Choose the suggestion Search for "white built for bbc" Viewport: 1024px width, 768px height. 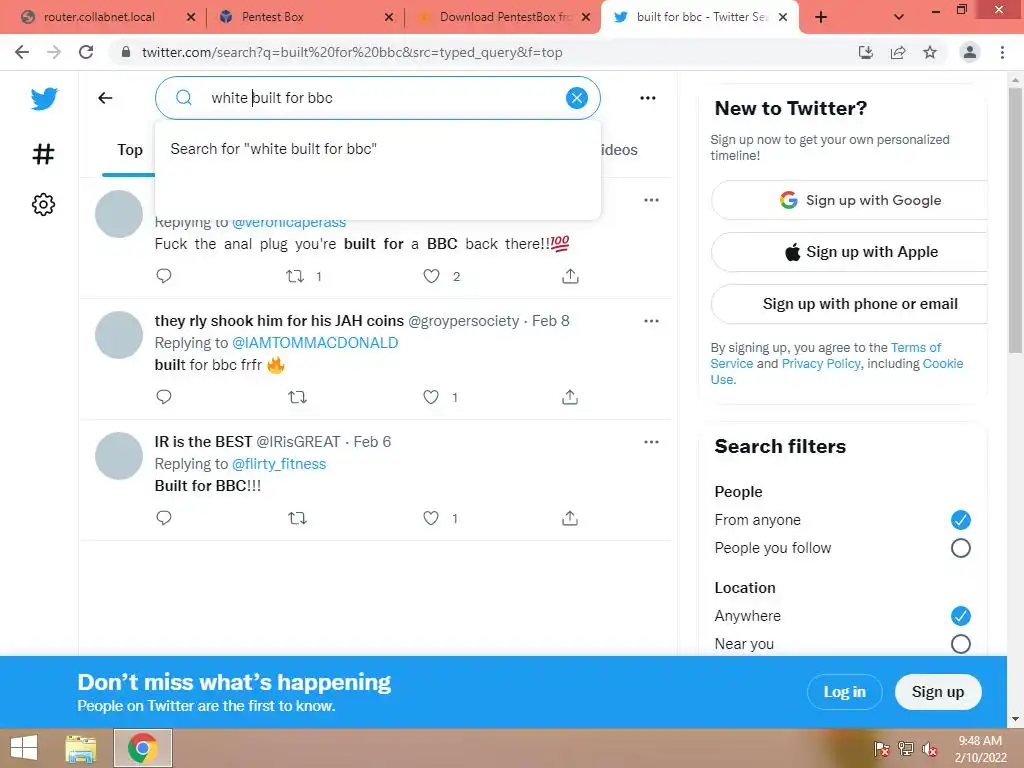click(x=377, y=149)
